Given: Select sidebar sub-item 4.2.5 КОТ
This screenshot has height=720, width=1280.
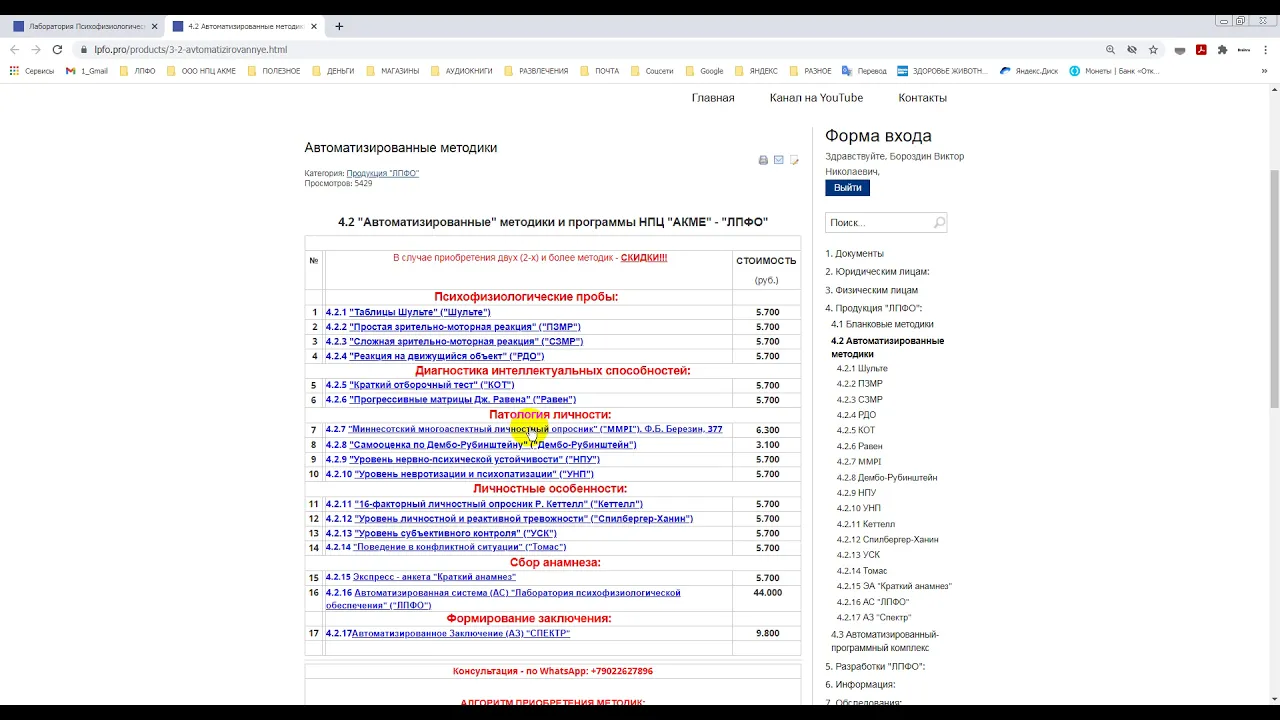Looking at the screenshot, I should pyautogui.click(x=856, y=431).
